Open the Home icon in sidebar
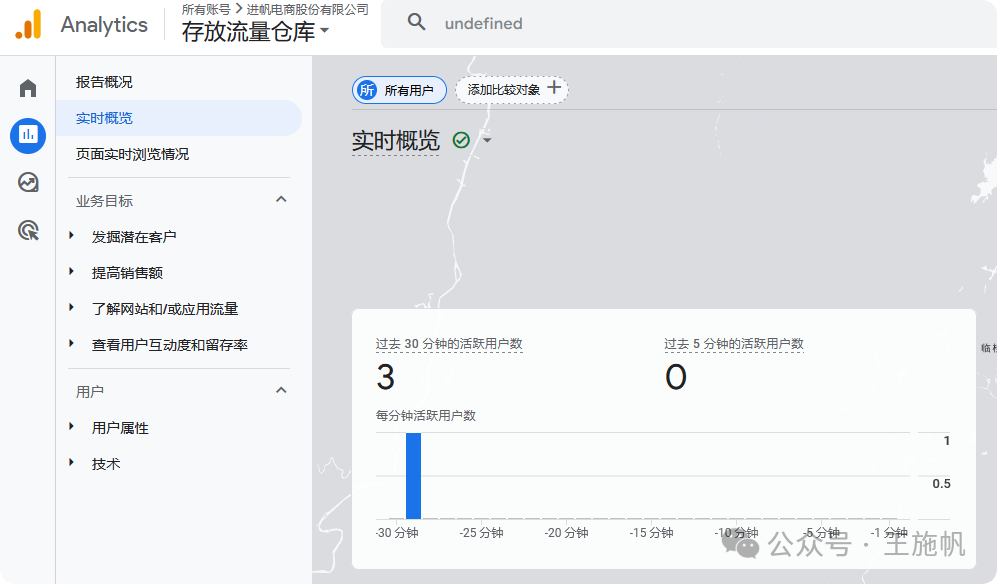Viewport: 997px width, 584px height. (x=28, y=88)
